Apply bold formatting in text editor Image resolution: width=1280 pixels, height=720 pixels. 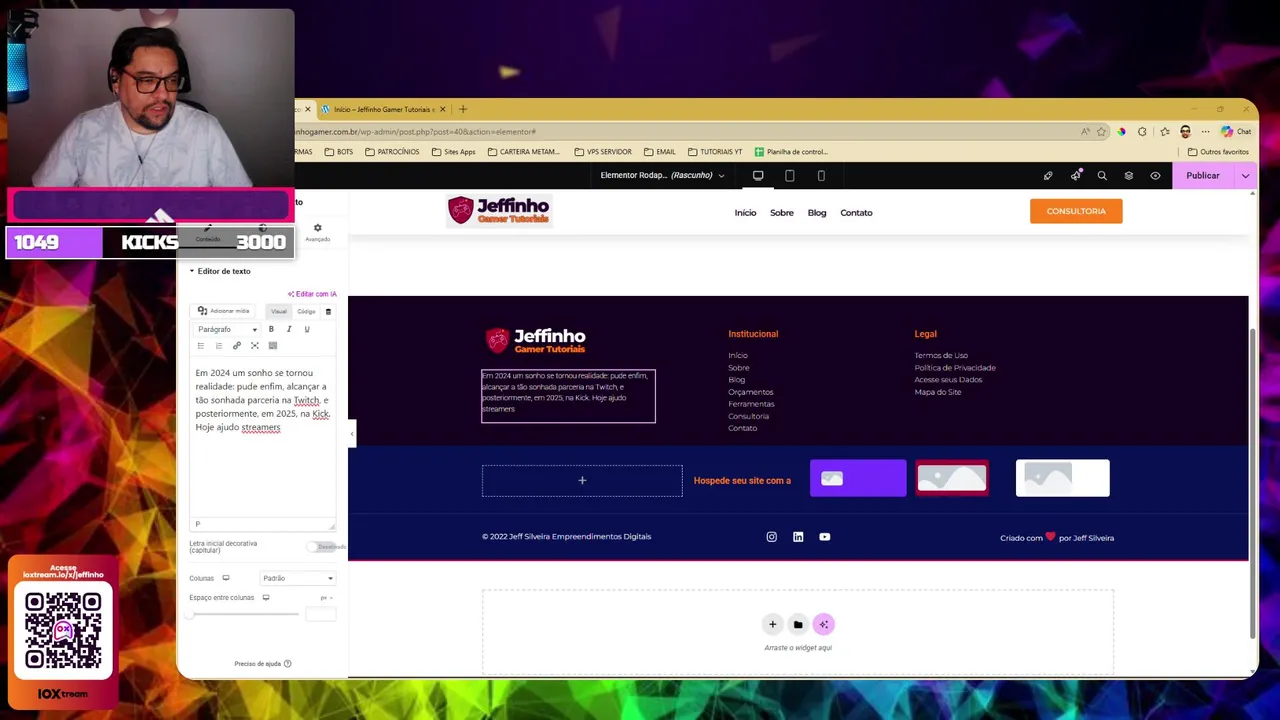point(271,329)
